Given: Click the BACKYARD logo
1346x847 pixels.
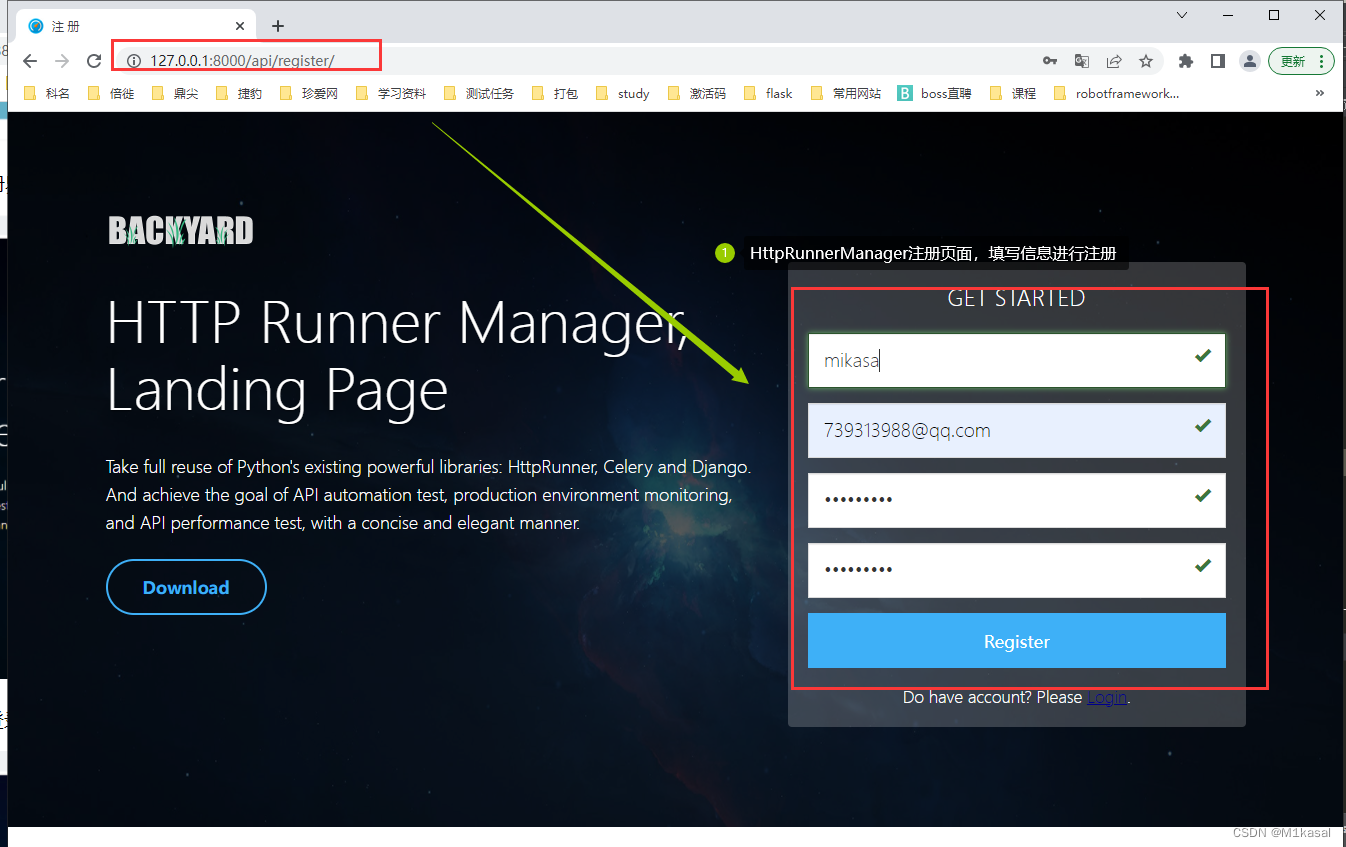Looking at the screenshot, I should point(181,231).
